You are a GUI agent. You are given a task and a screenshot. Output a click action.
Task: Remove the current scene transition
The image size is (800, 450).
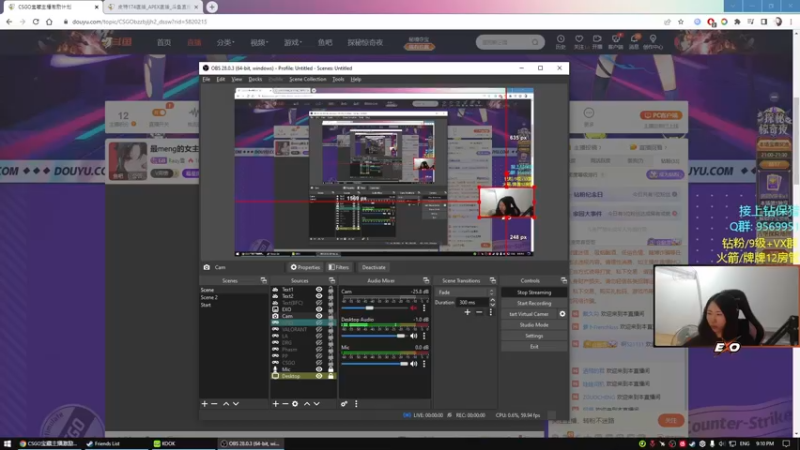coord(479,312)
